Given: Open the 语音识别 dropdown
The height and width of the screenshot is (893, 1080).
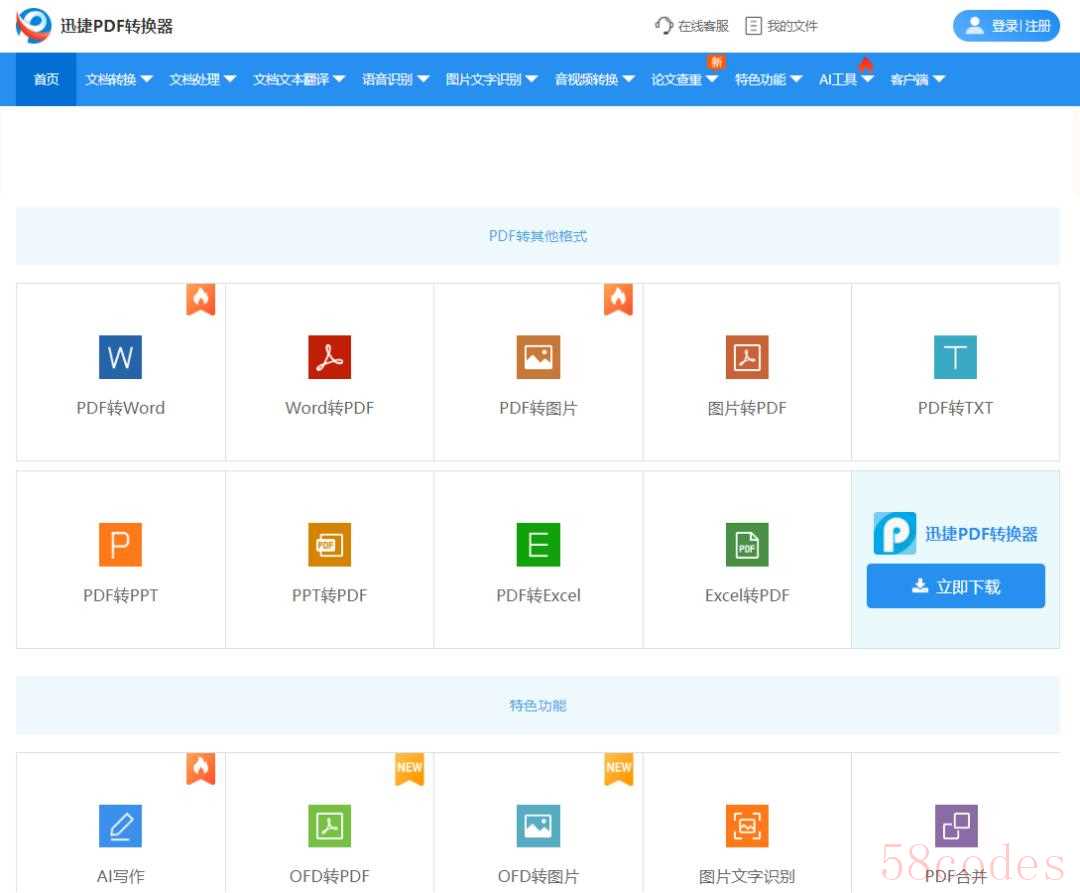Looking at the screenshot, I should click(x=395, y=79).
